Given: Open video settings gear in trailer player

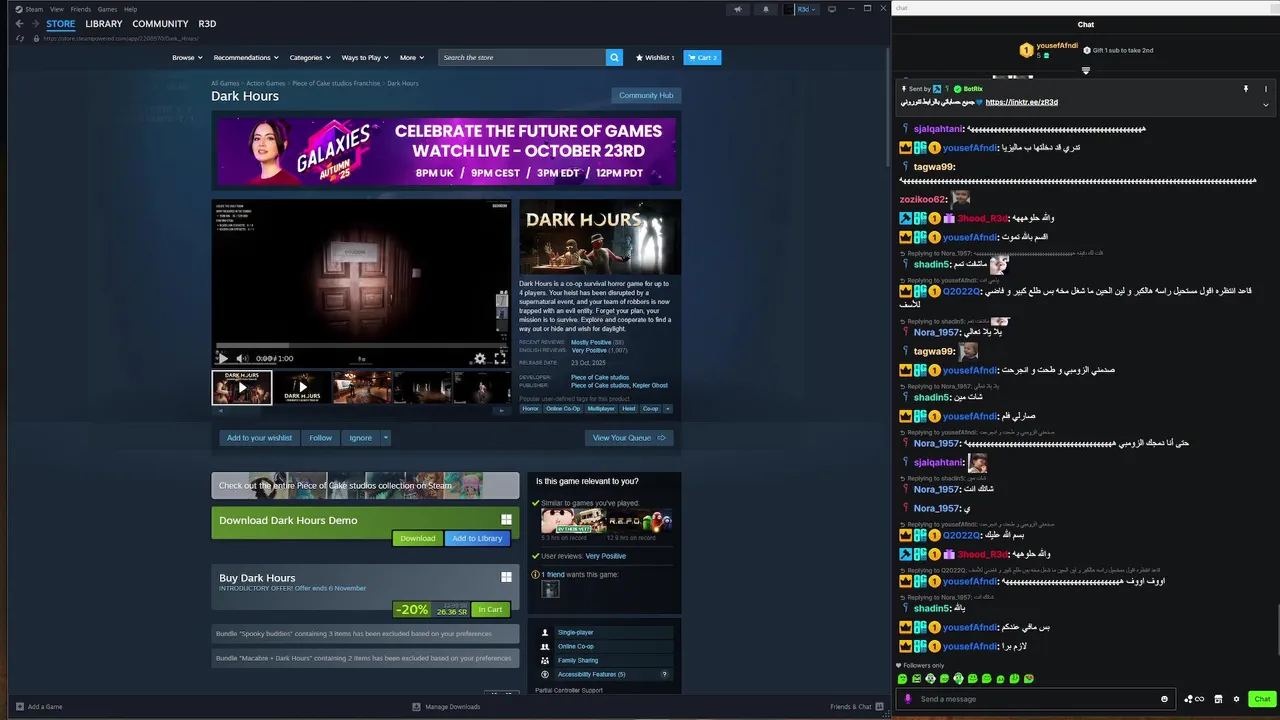Looking at the screenshot, I should pos(480,358).
